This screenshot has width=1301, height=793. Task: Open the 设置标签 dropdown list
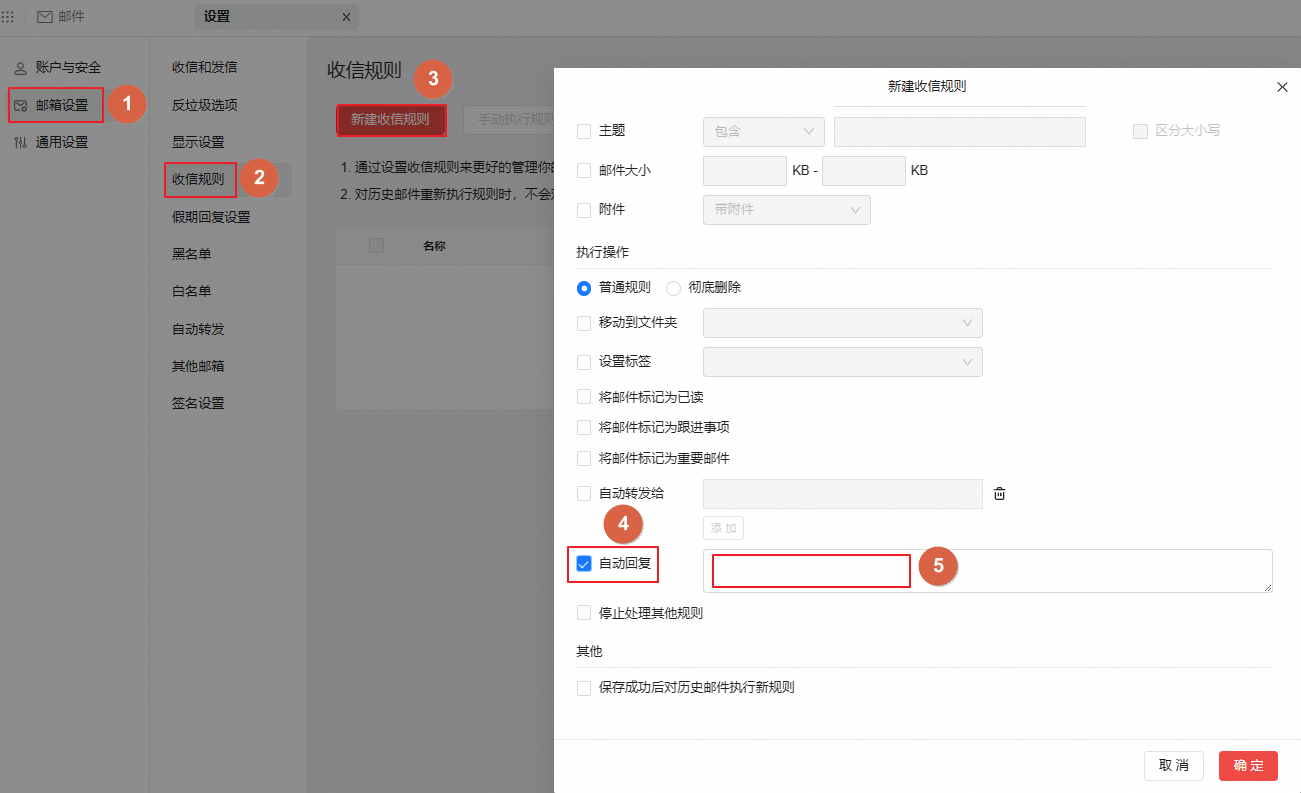tap(842, 362)
